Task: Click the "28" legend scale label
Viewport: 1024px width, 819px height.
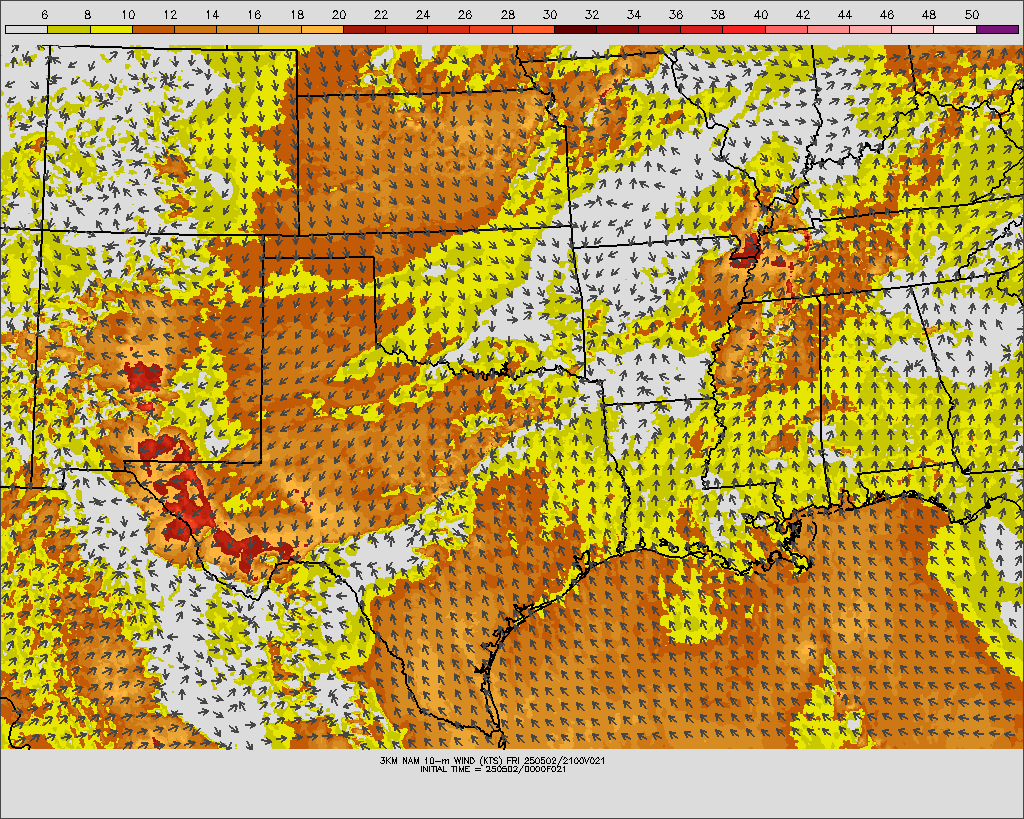Action: [x=507, y=14]
